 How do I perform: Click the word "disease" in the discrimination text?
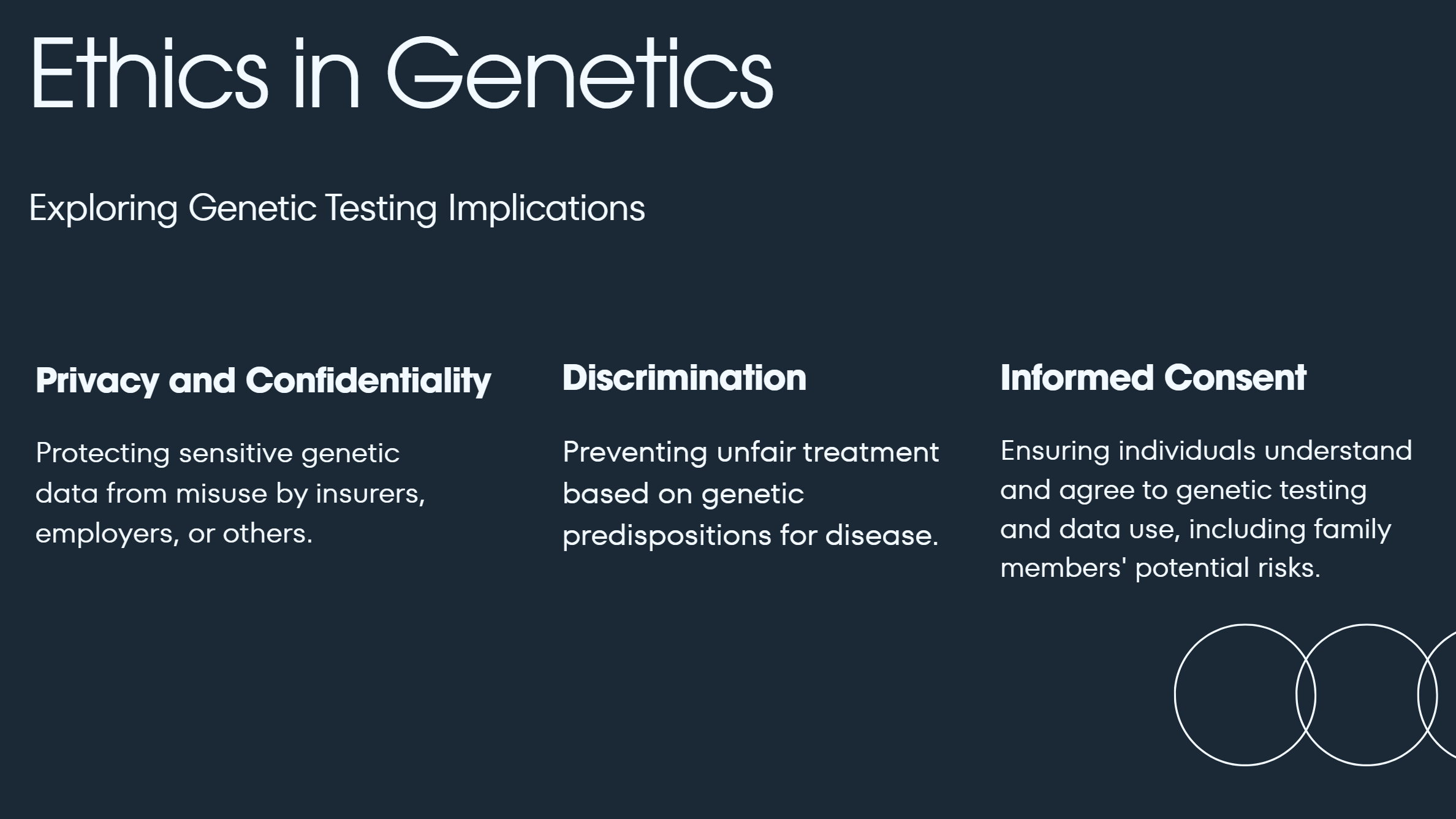pos(881,536)
